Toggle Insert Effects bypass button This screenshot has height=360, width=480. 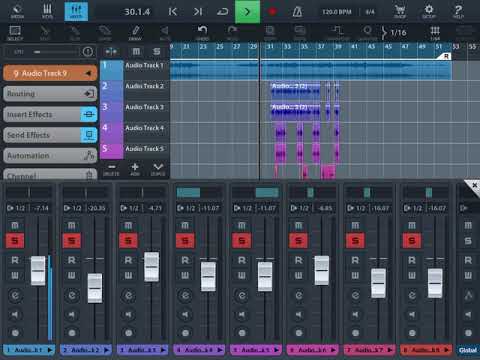(x=89, y=114)
